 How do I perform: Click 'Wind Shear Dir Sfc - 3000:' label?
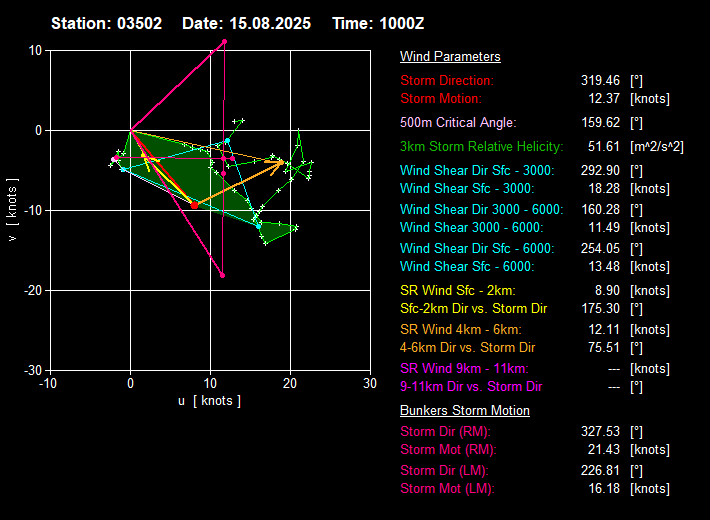477,171
